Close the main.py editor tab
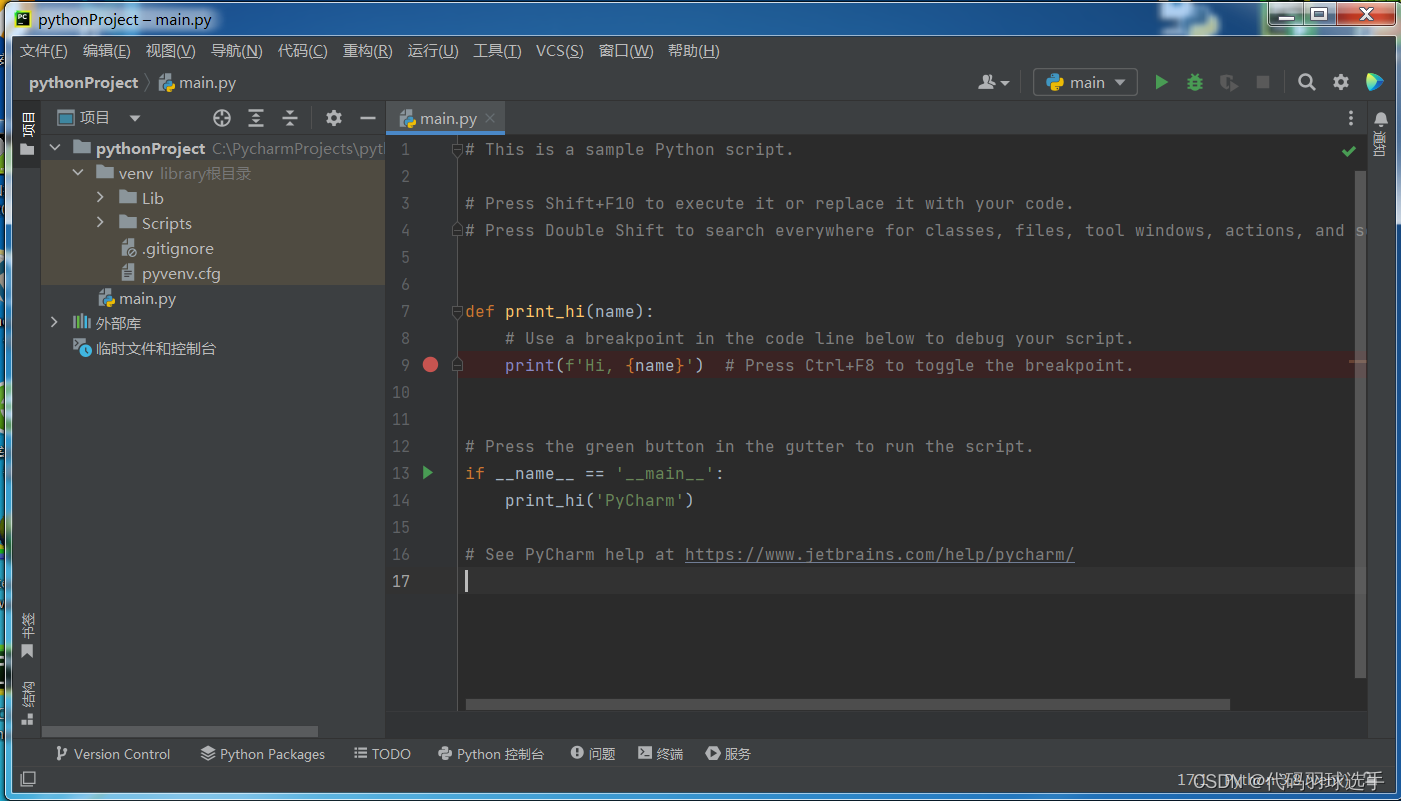 [490, 118]
